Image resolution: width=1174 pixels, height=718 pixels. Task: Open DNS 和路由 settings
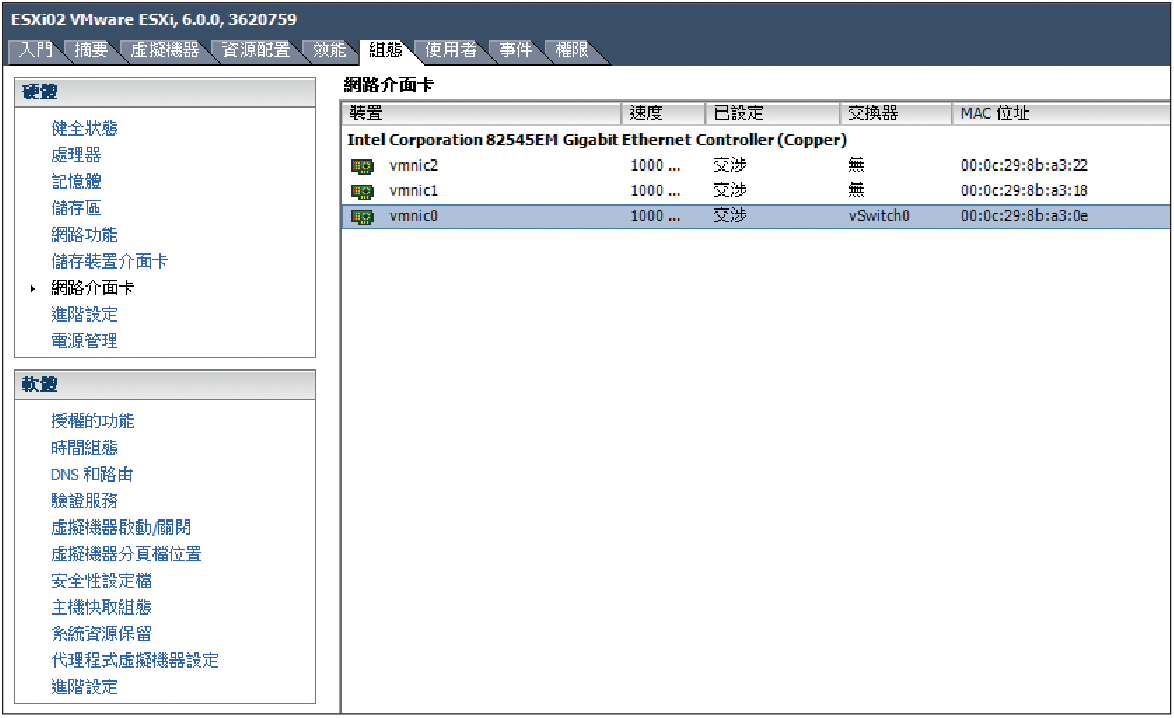coord(92,475)
